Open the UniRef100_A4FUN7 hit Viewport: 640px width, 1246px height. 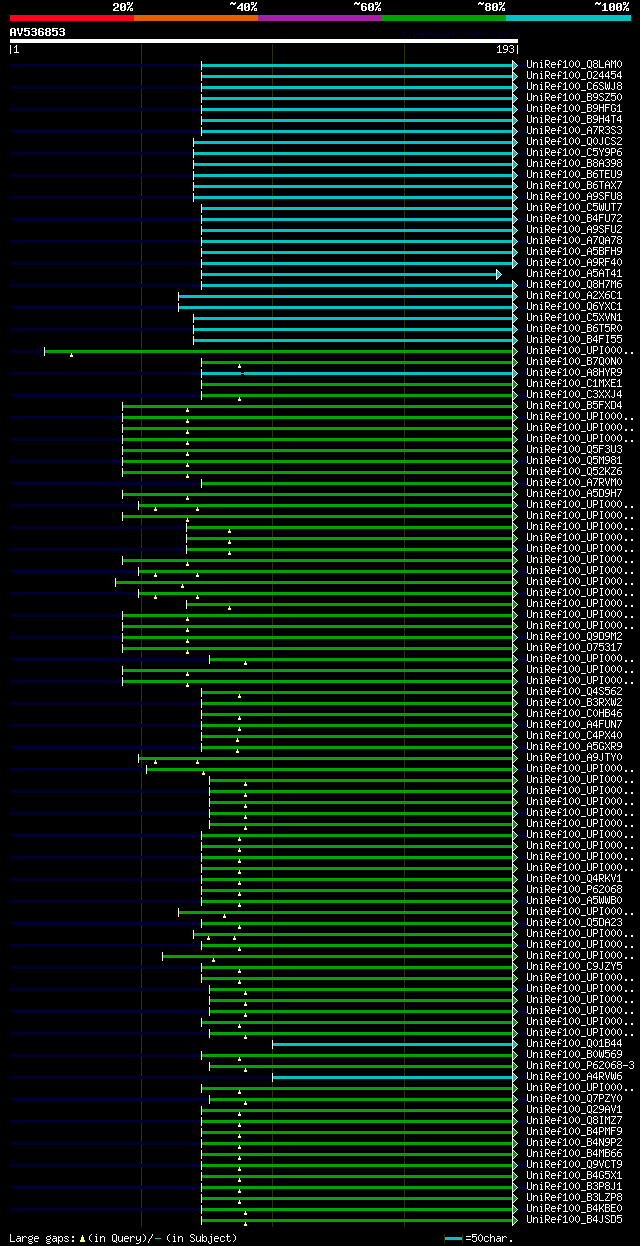574,724
